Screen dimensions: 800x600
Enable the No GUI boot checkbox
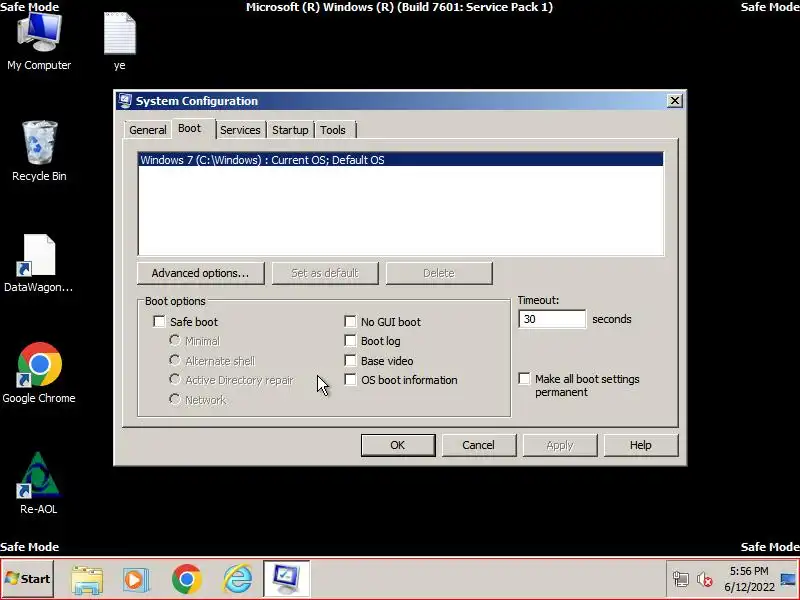click(350, 321)
